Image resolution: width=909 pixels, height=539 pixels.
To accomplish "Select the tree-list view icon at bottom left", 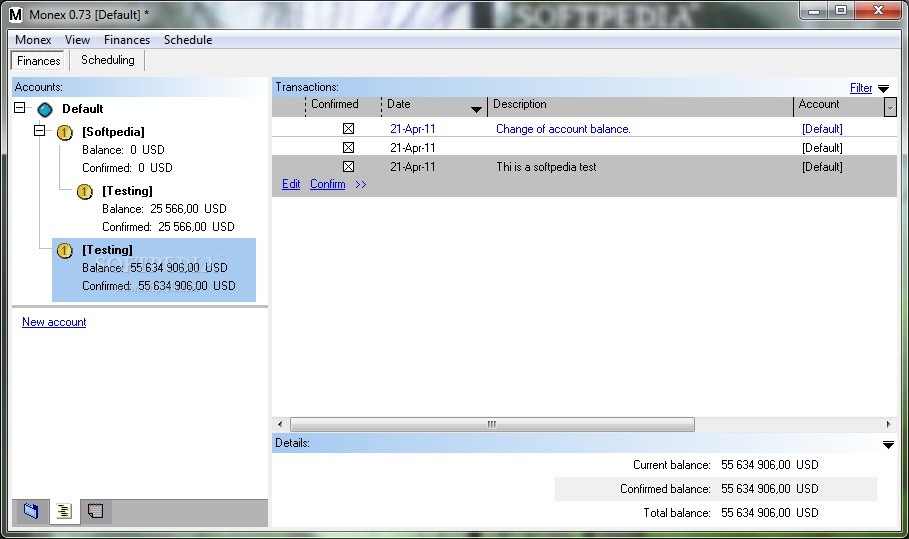I will [64, 511].
